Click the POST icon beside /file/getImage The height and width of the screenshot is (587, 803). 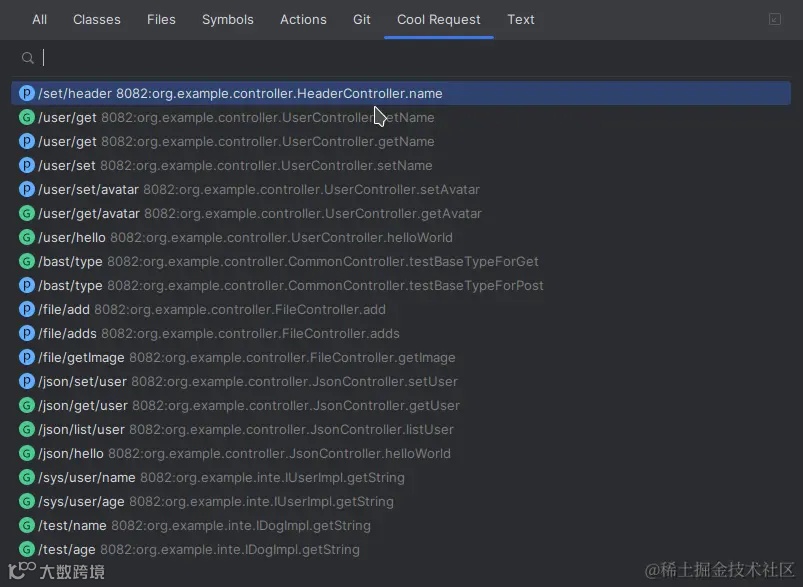tap(27, 358)
